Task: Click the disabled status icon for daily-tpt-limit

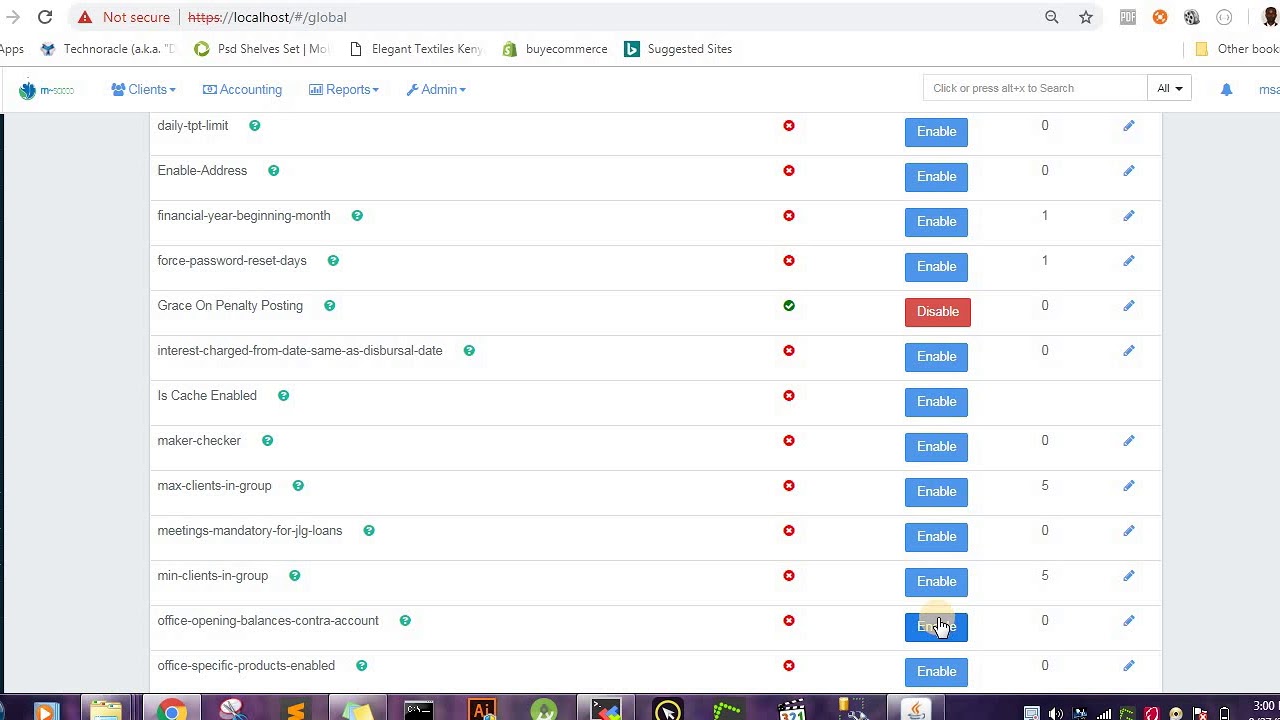Action: [789, 126]
